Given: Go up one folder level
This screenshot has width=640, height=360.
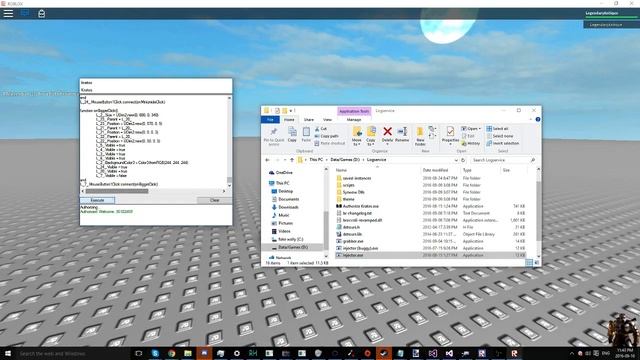Looking at the screenshot, I should (x=292, y=160).
